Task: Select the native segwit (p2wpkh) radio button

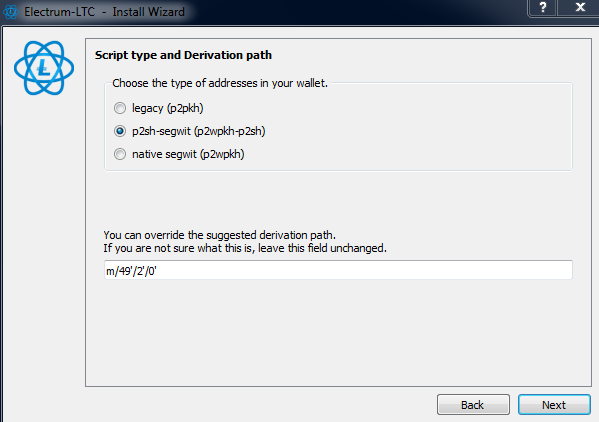Action: click(x=120, y=154)
